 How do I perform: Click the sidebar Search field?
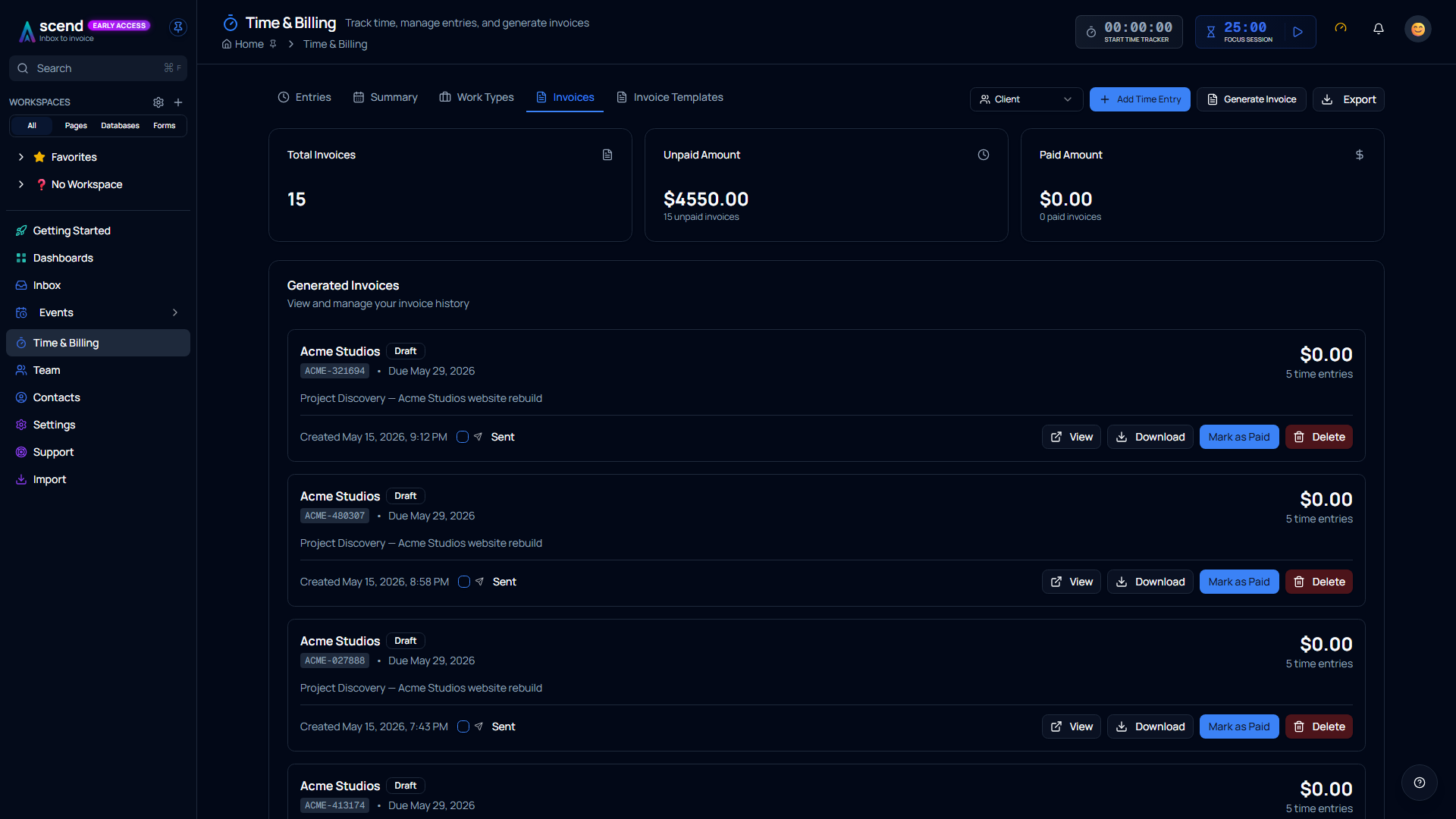point(98,68)
